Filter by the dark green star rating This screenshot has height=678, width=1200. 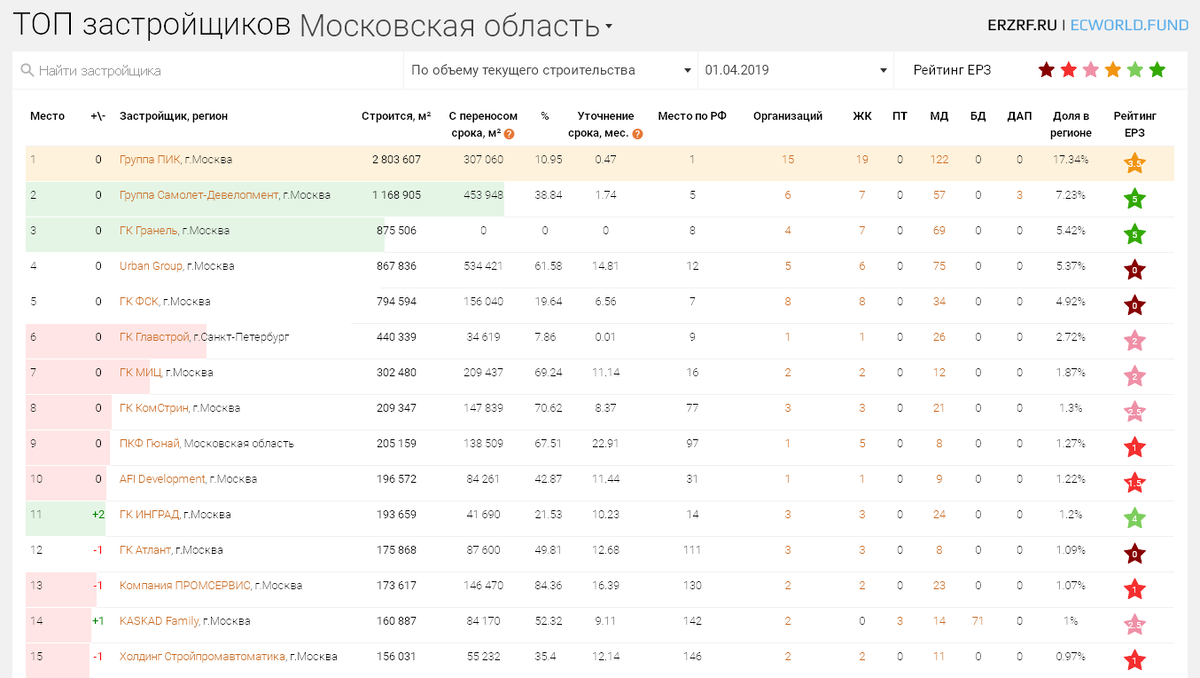click(x=1157, y=70)
